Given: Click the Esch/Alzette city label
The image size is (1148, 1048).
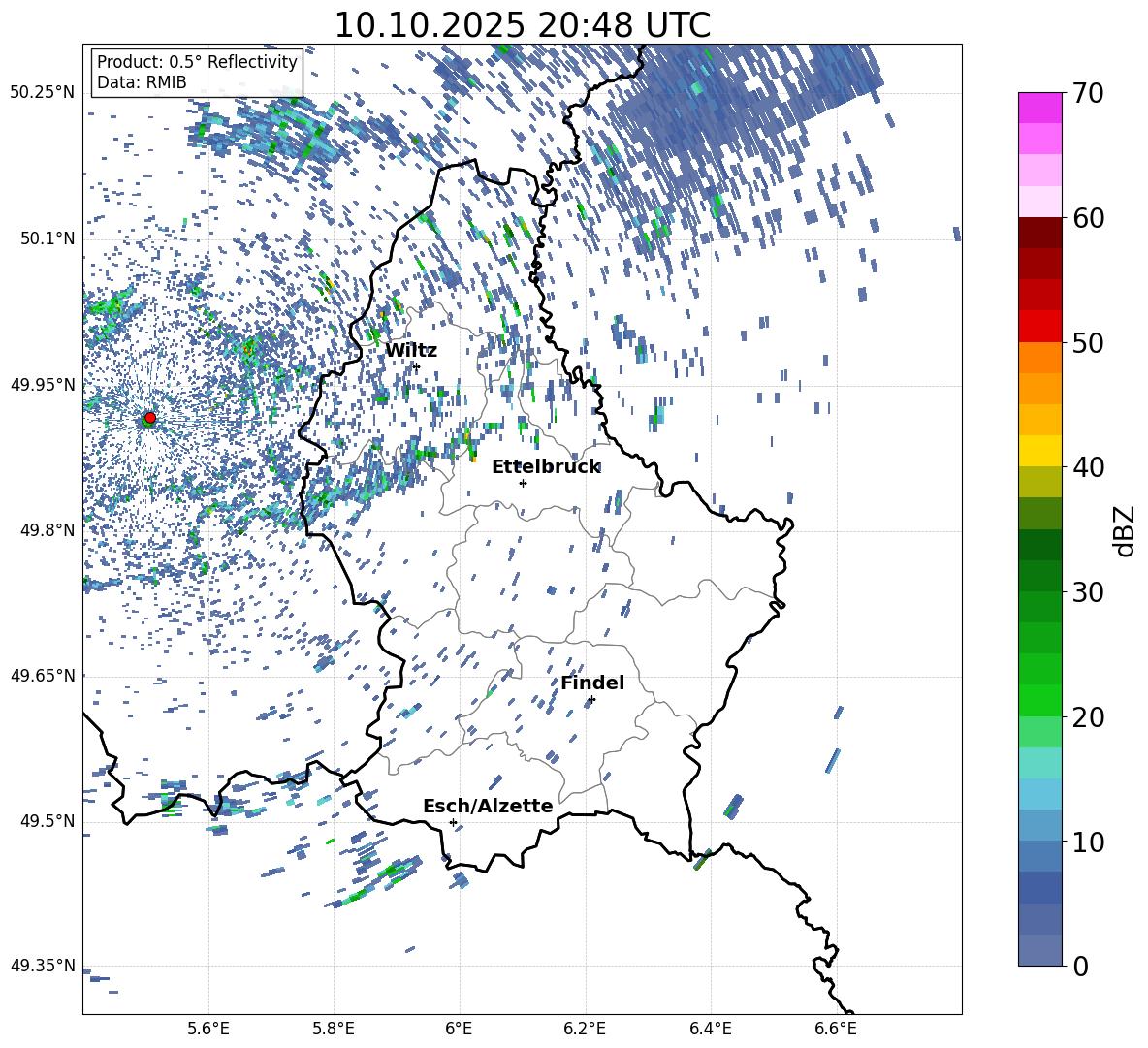Looking at the screenshot, I should click(488, 807).
